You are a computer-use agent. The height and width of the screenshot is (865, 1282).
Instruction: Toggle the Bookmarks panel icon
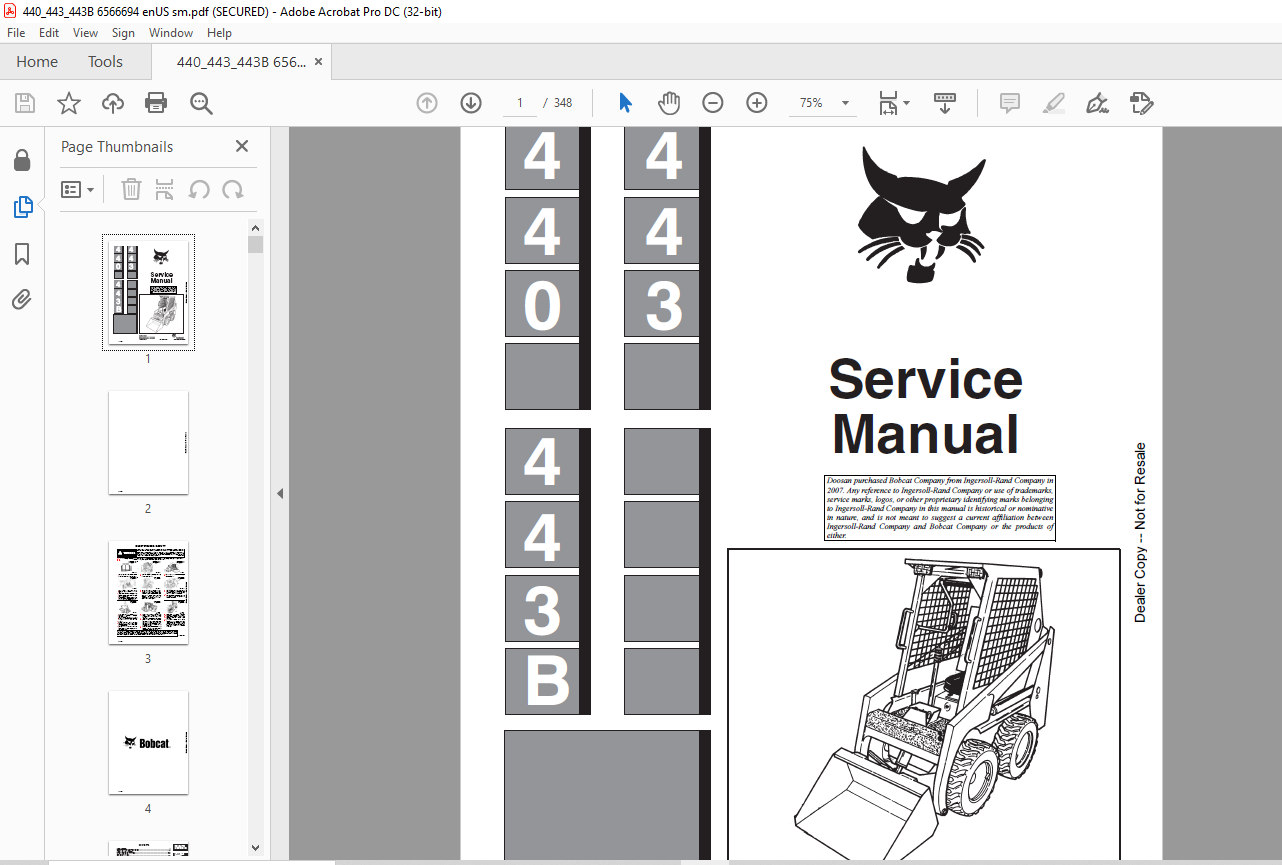[22, 254]
